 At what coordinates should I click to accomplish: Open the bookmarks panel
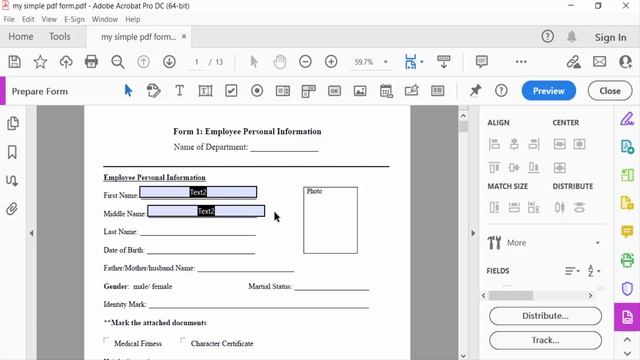12,152
